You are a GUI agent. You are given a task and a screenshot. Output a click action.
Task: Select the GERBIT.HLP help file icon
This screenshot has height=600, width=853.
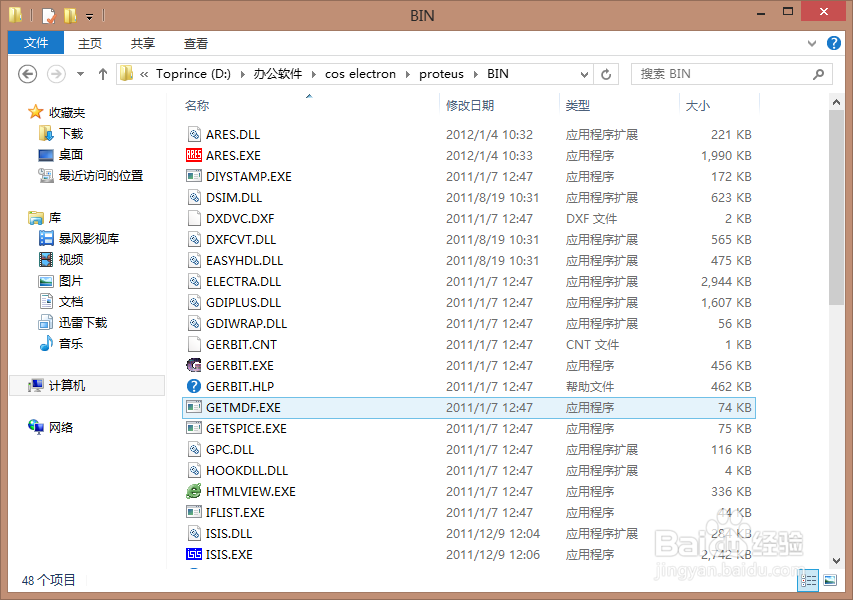[194, 386]
